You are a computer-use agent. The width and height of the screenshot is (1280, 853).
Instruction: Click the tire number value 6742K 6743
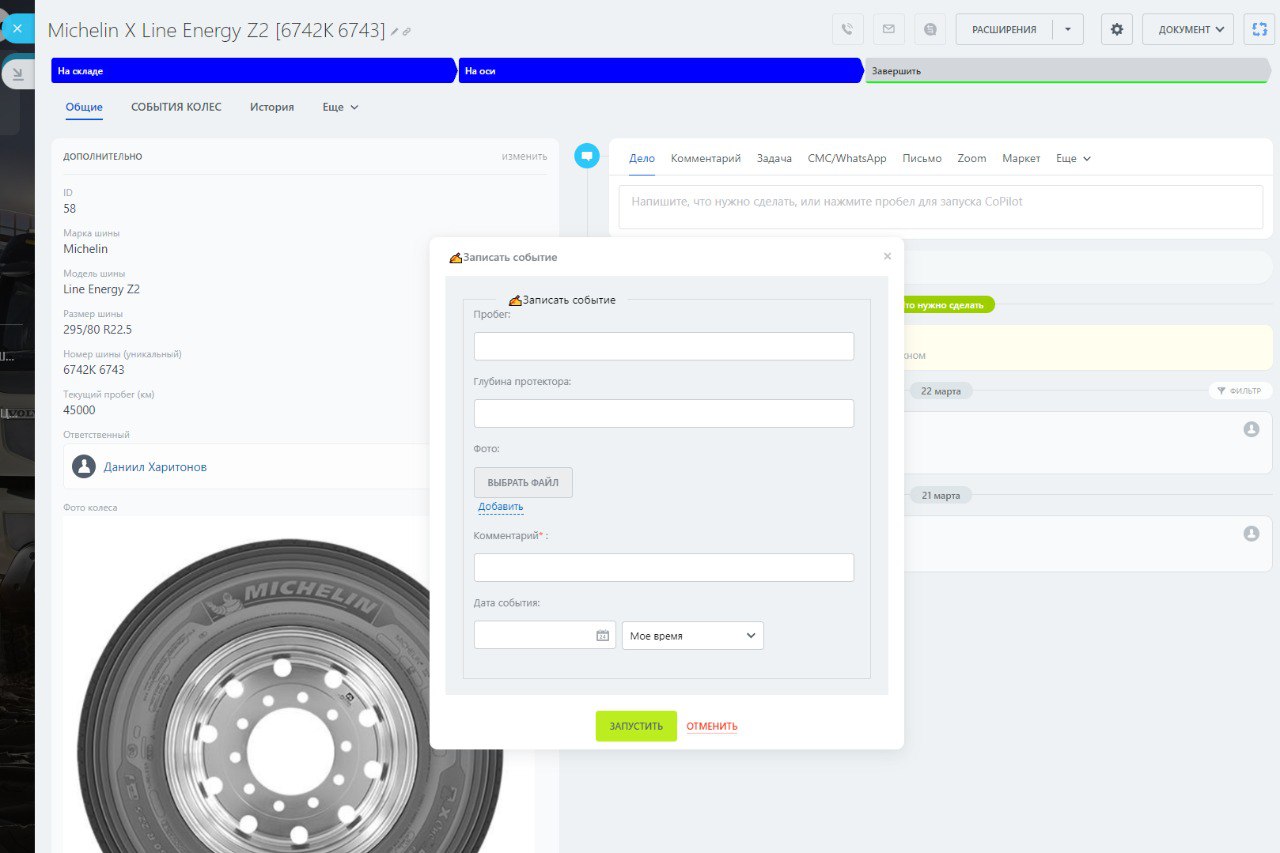94,370
